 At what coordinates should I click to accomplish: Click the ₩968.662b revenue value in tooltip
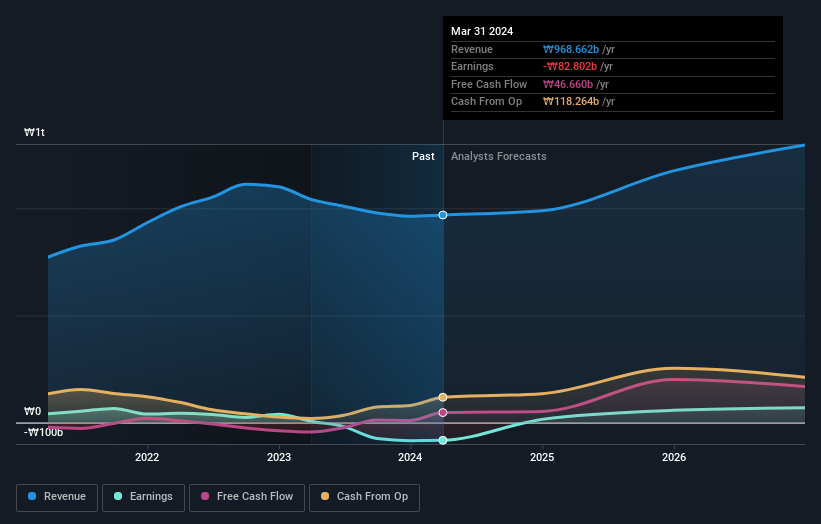571,49
